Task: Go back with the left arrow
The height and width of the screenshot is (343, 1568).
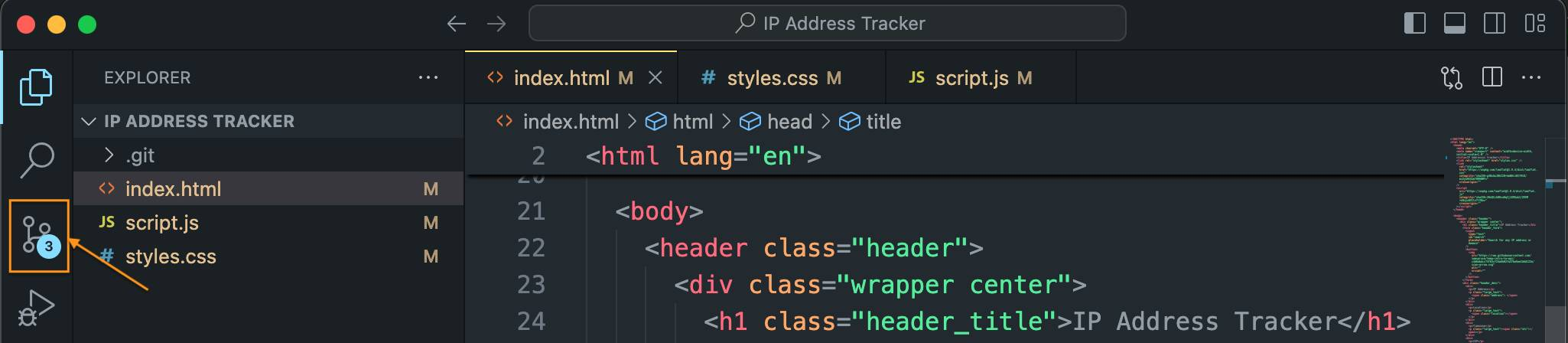Action: click(457, 24)
